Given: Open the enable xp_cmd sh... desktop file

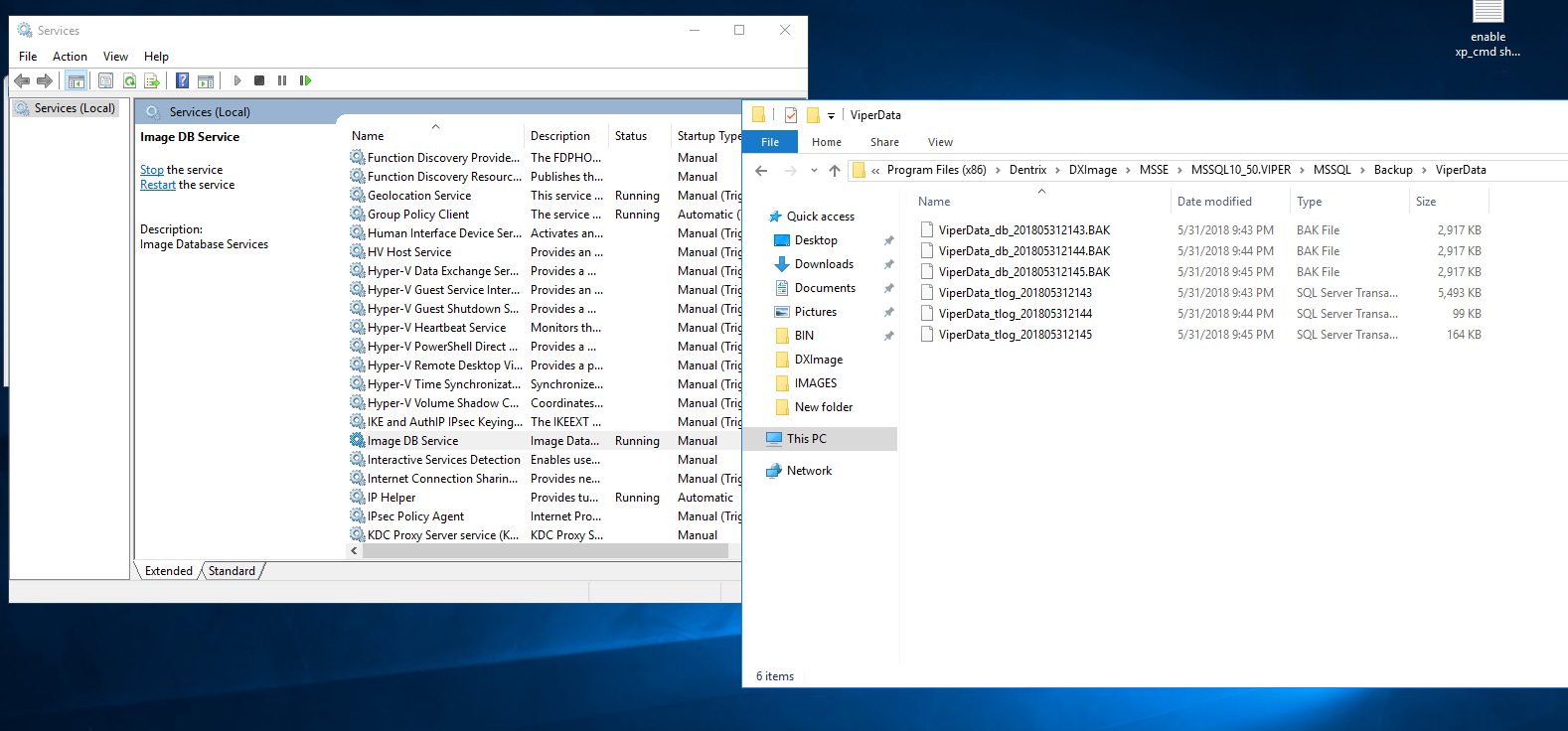Looking at the screenshot, I should [1488, 30].
